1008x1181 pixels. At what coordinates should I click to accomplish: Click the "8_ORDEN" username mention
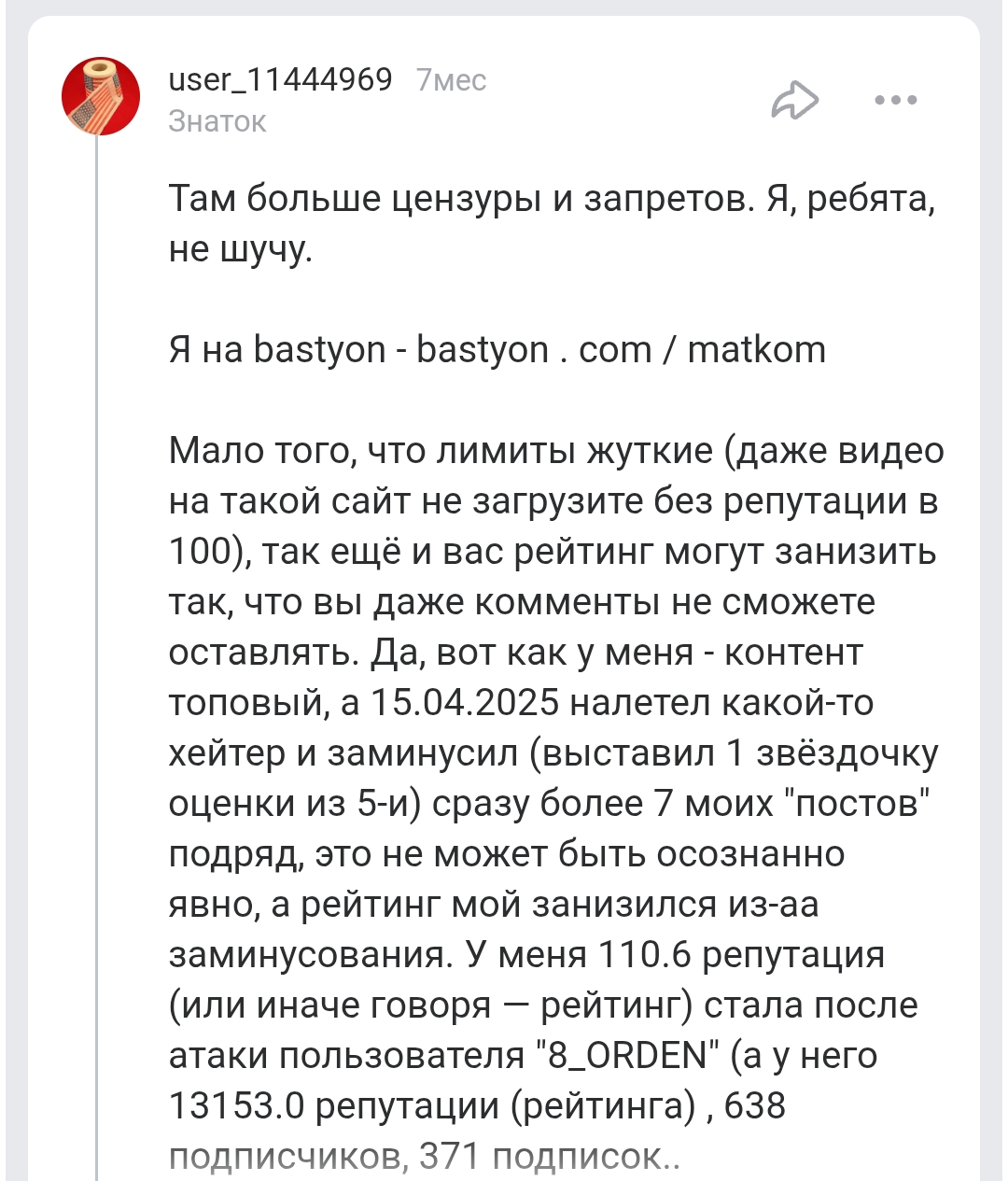click(x=627, y=1056)
